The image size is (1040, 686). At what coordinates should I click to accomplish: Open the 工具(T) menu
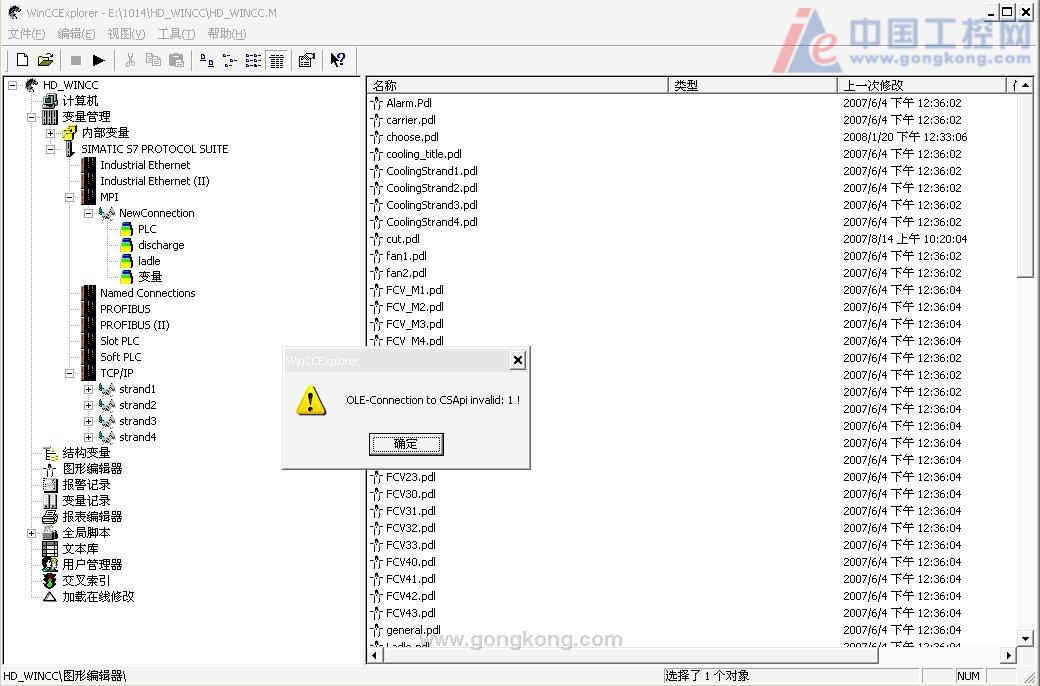176,34
